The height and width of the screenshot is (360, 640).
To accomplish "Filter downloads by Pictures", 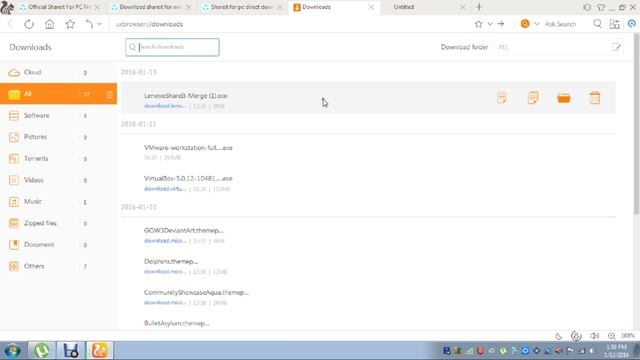I will 58,137.
